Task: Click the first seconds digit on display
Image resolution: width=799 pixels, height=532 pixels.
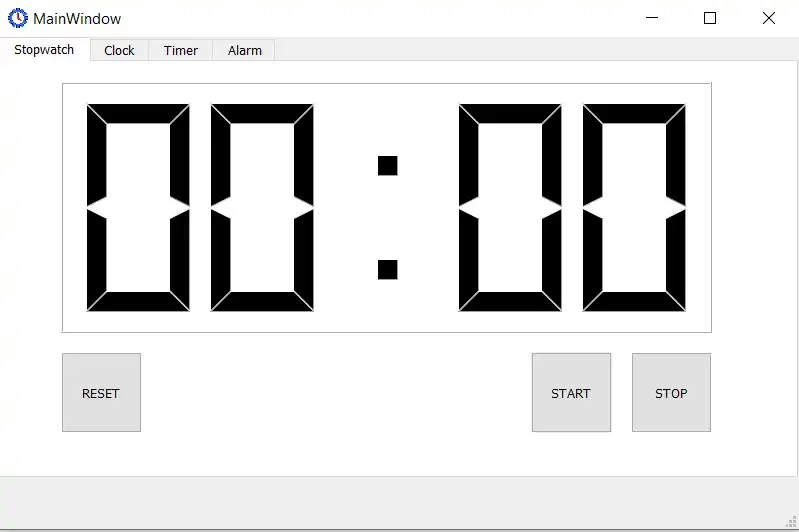Action: pyautogui.click(x=510, y=207)
